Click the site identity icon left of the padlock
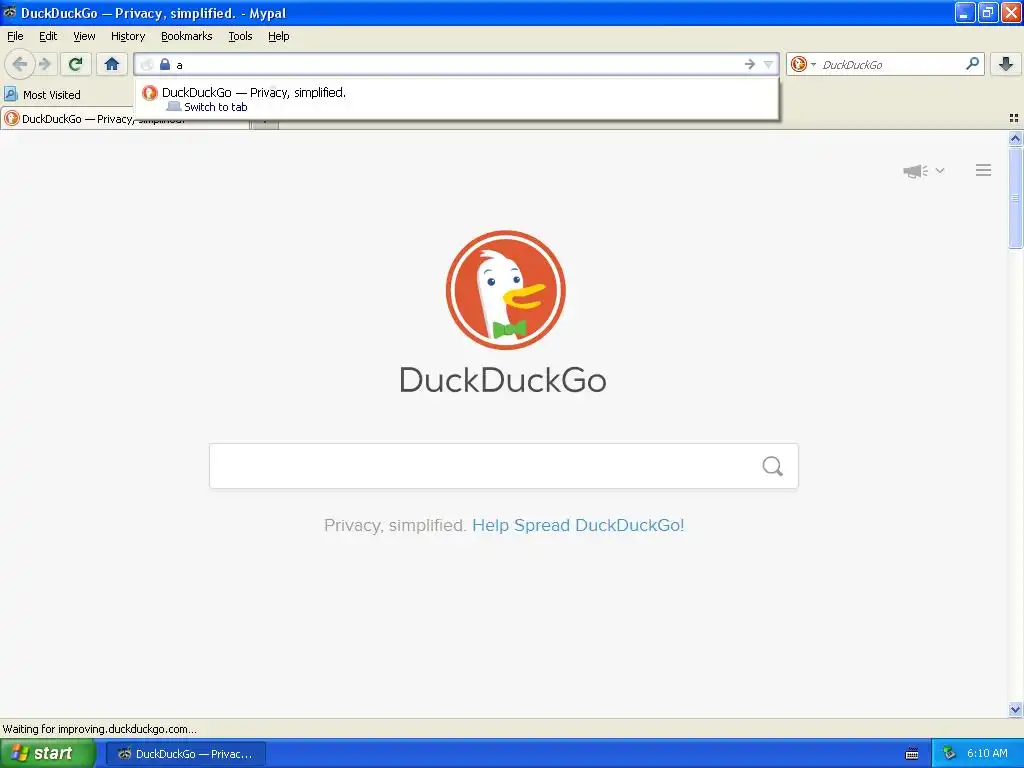1024x768 pixels. coord(147,64)
